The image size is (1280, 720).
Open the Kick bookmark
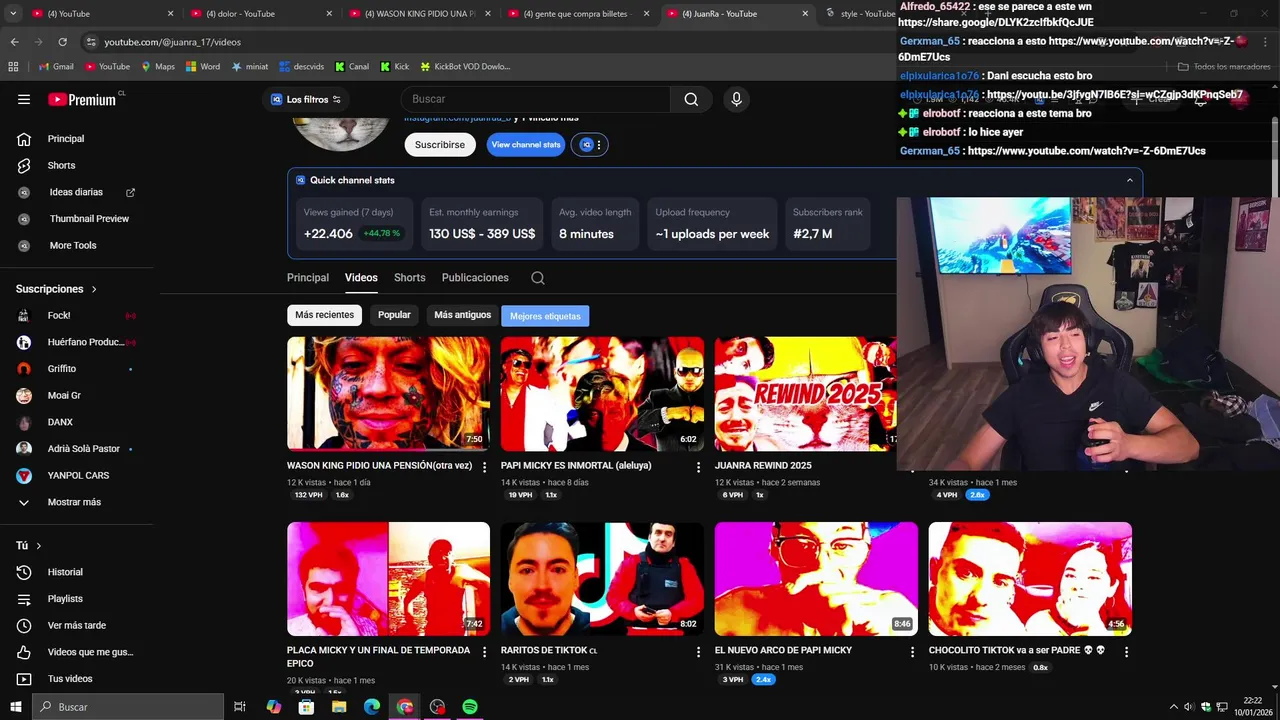point(395,67)
